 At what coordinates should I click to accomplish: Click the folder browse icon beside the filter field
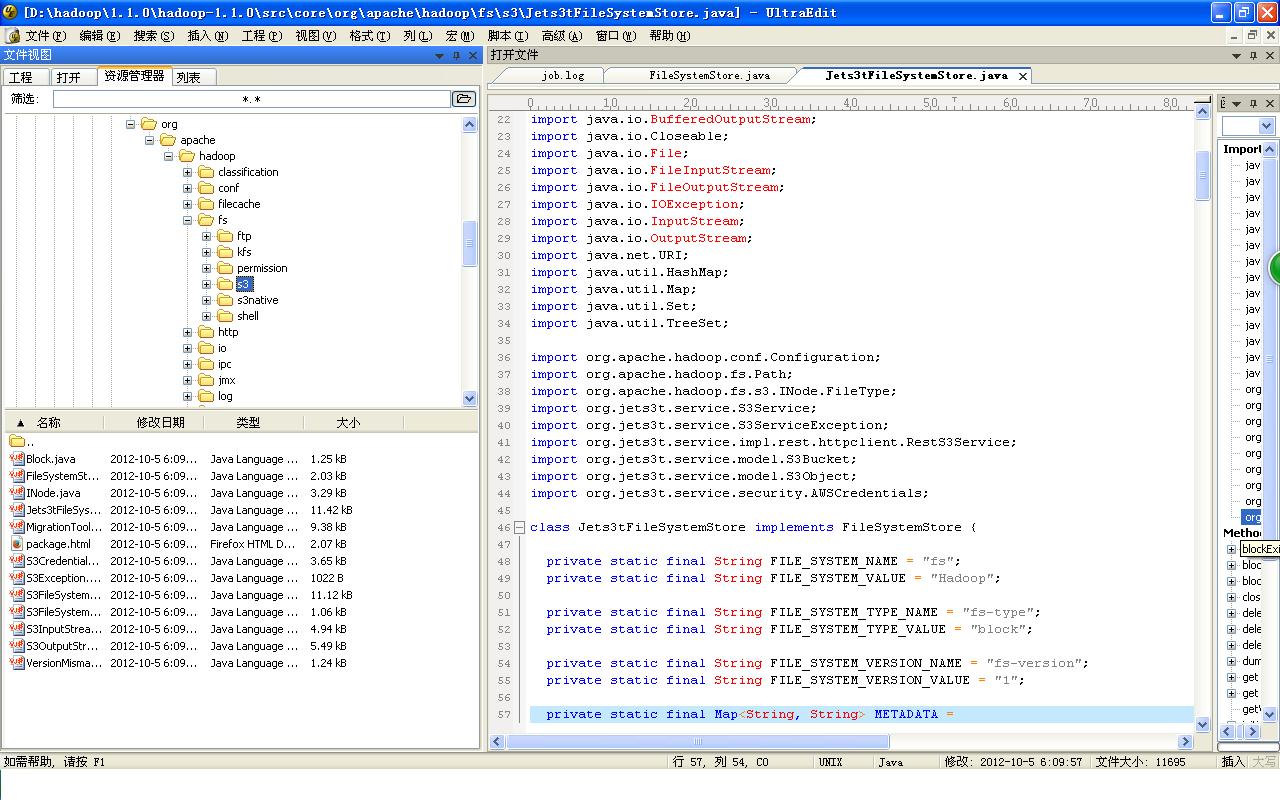(x=463, y=98)
